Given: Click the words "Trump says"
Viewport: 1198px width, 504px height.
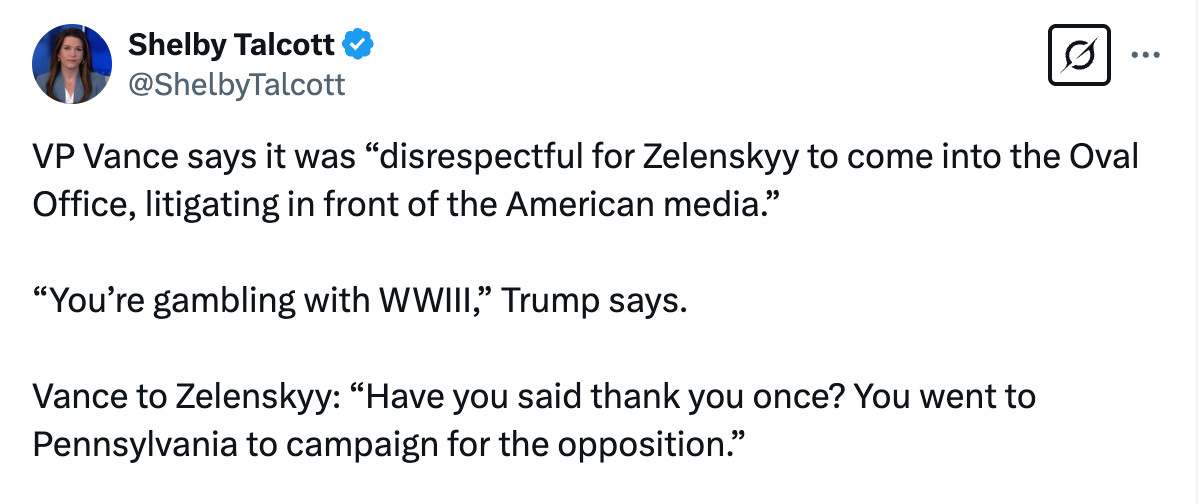Looking at the screenshot, I should pyautogui.click(x=589, y=303).
